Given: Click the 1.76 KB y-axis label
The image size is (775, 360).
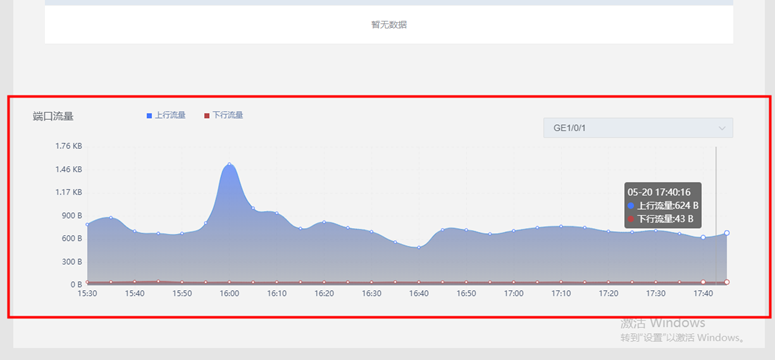Looking at the screenshot, I should point(69,146).
